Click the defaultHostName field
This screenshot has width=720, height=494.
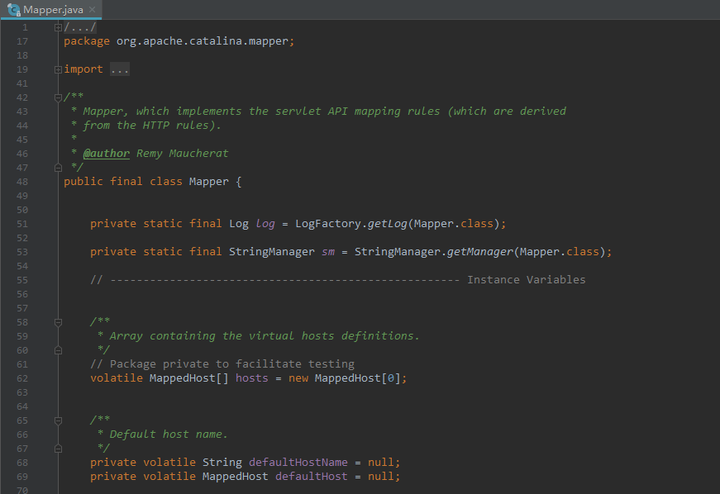point(298,462)
